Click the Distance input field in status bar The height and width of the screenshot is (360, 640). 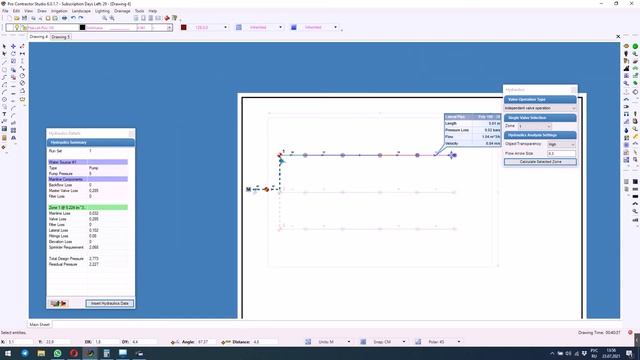[x=265, y=342]
